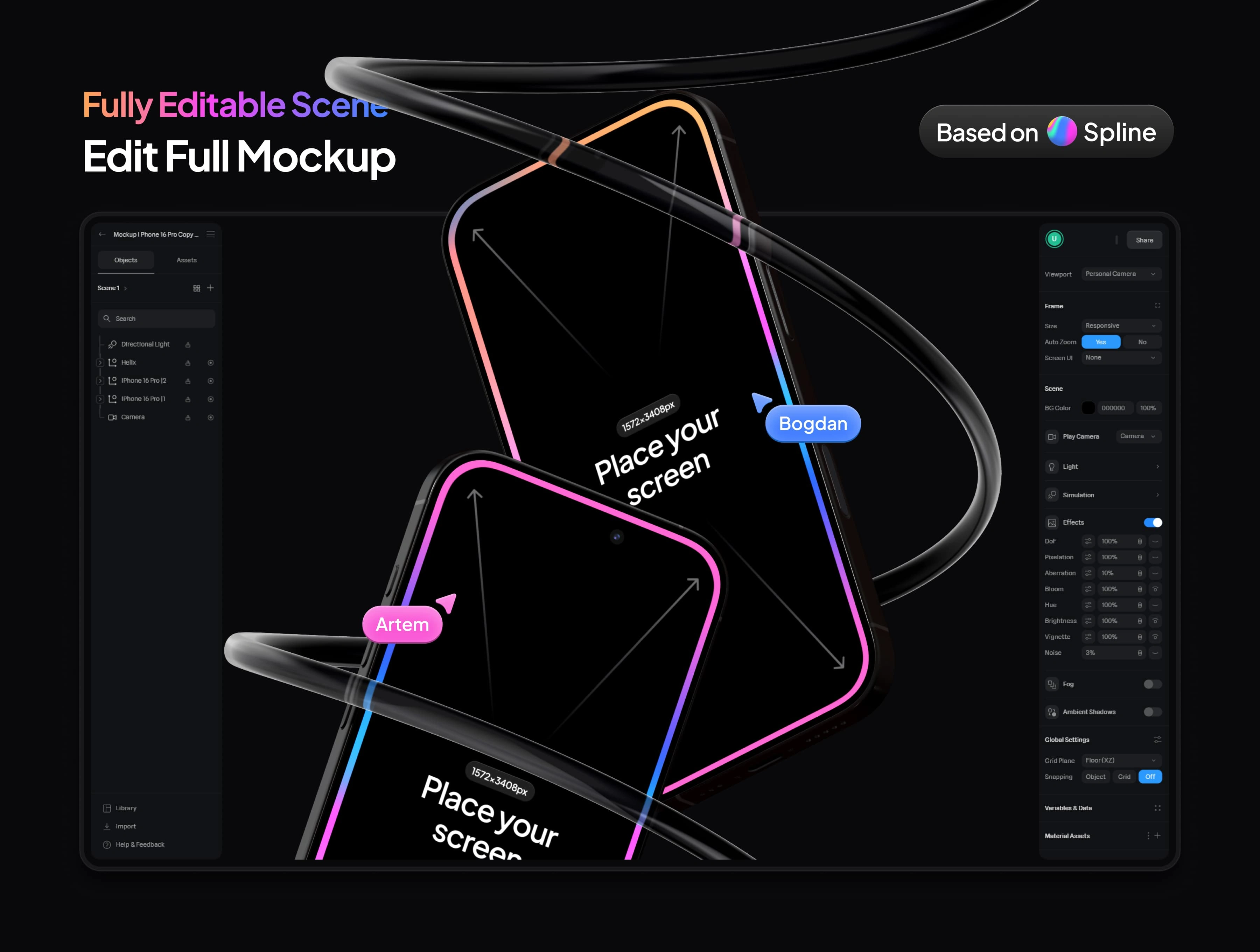Toggle the Effects switch off
This screenshot has height=952, width=1260.
click(x=1153, y=523)
